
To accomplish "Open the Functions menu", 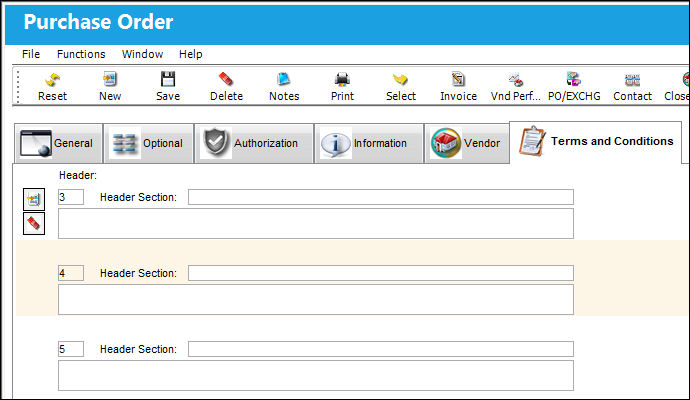I will 81,54.
